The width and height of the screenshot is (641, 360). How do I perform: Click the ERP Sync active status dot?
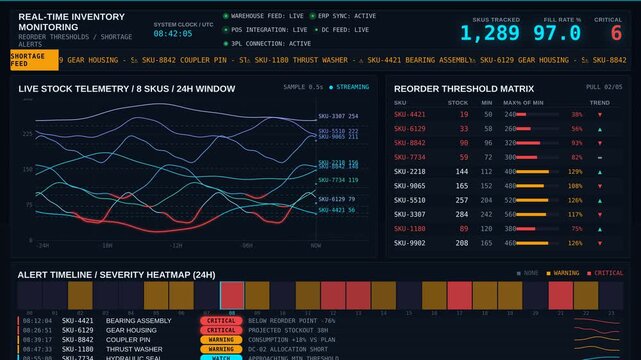tap(312, 16)
